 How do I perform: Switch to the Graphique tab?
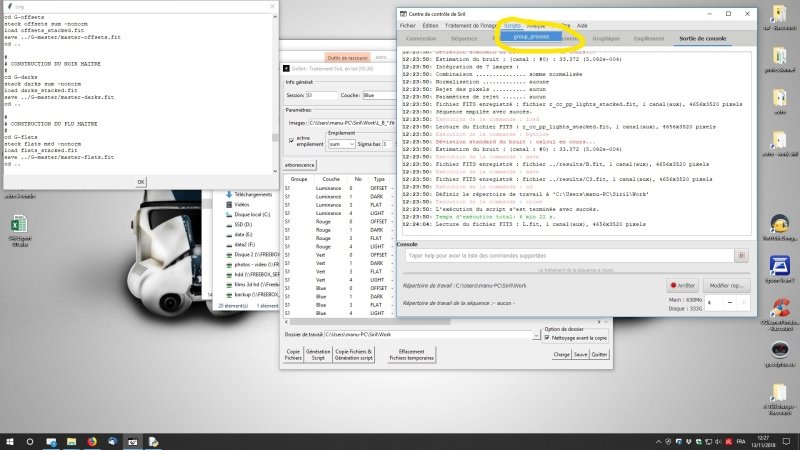click(x=606, y=39)
